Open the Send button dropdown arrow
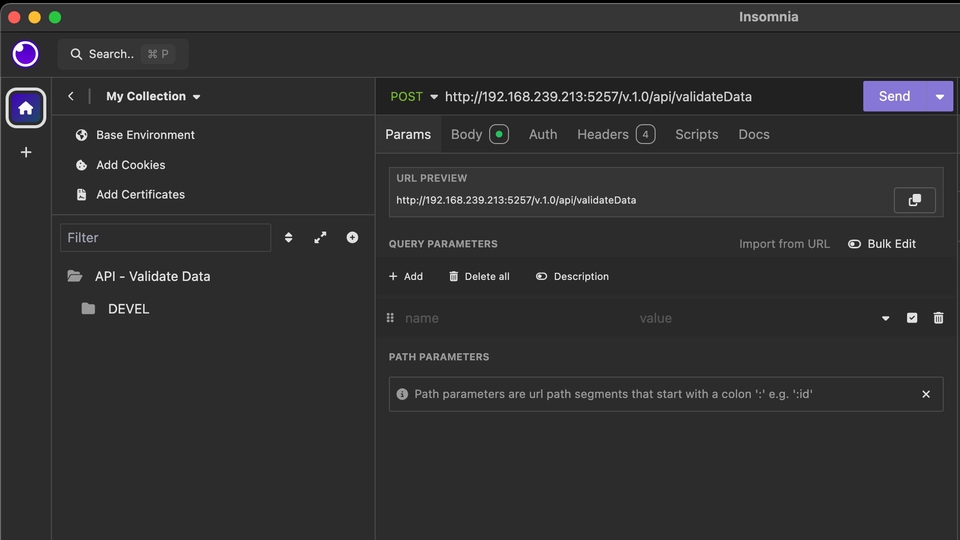The height and width of the screenshot is (540, 960). (x=940, y=97)
